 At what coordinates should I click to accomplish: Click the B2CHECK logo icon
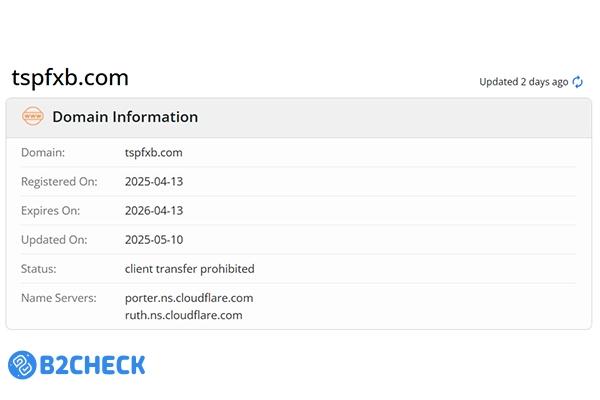(23, 365)
